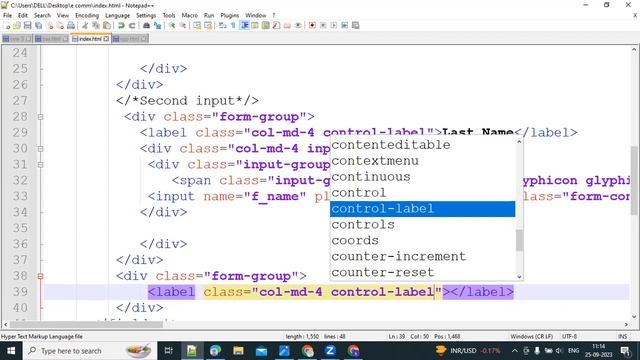Collapse the fold marker at line 31
This screenshot has height=360, width=640.
pyautogui.click(x=40, y=165)
